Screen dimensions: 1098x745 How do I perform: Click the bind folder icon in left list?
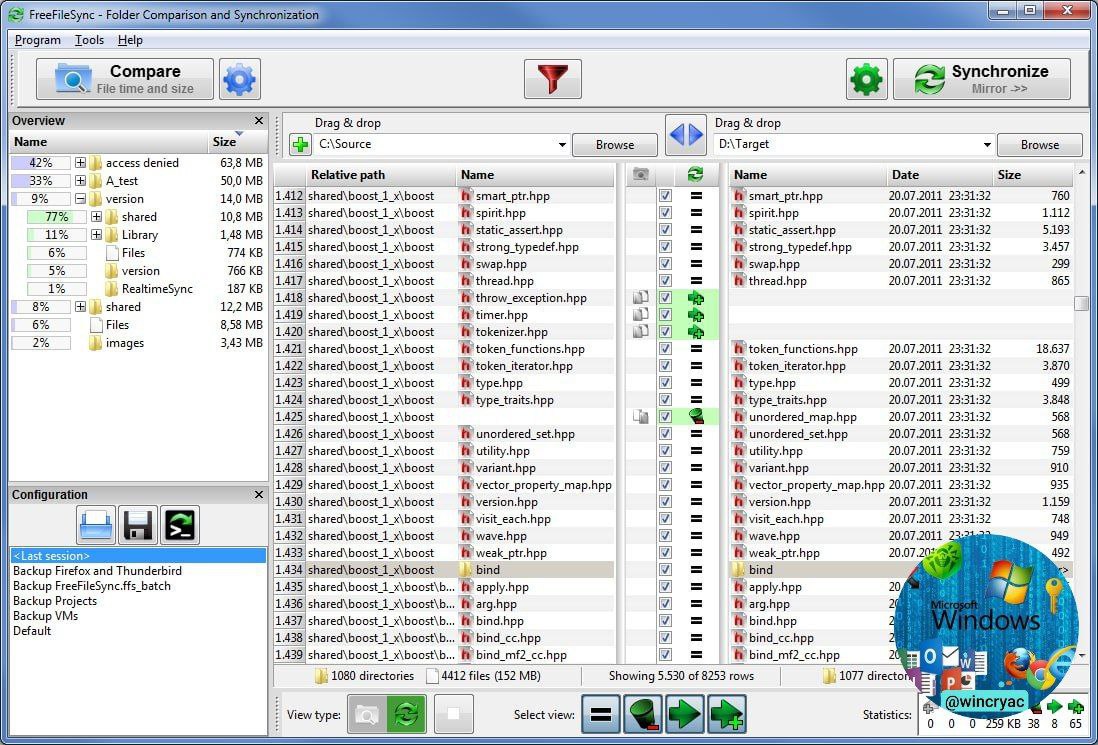pos(466,570)
